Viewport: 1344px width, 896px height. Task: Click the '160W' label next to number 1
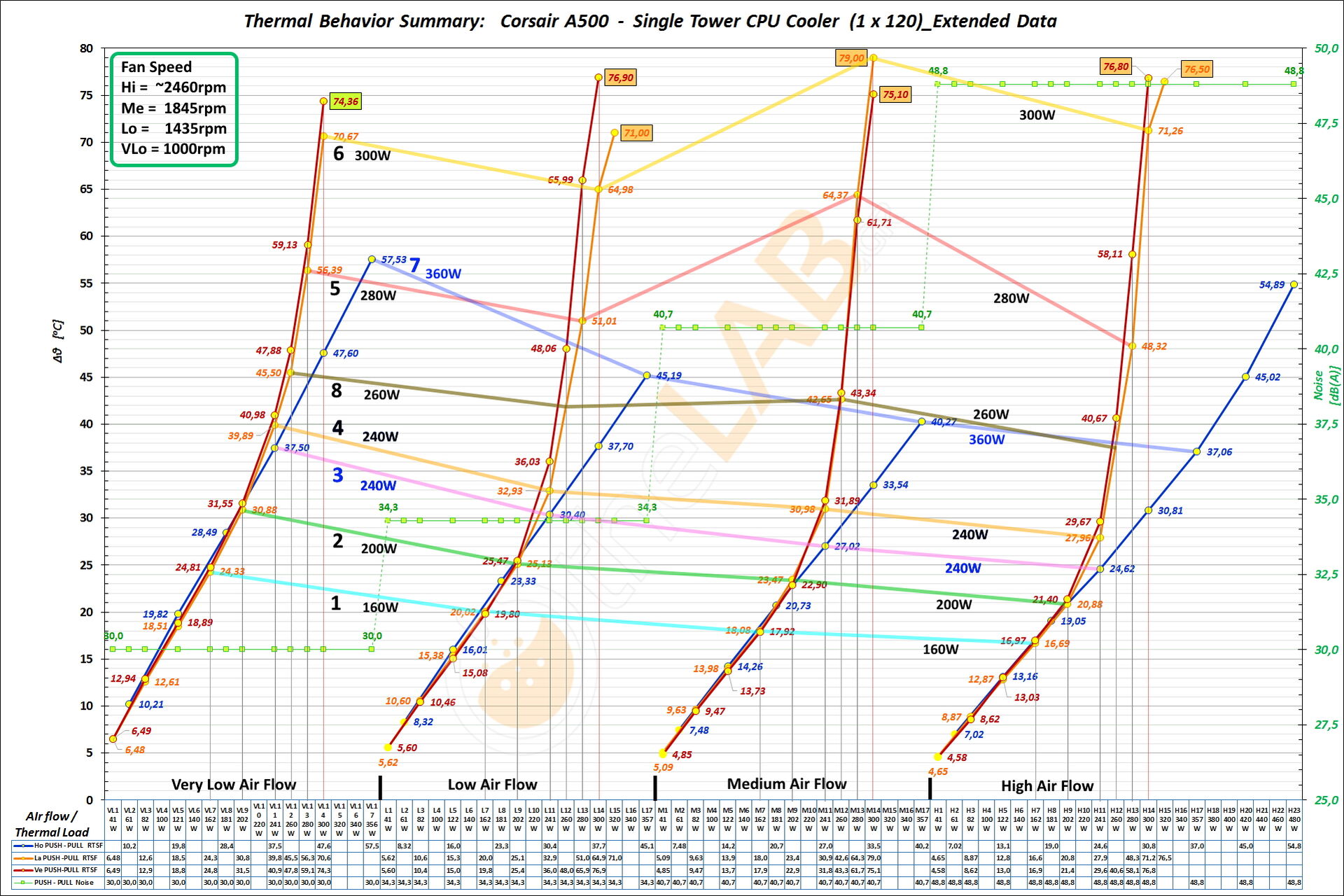click(380, 608)
